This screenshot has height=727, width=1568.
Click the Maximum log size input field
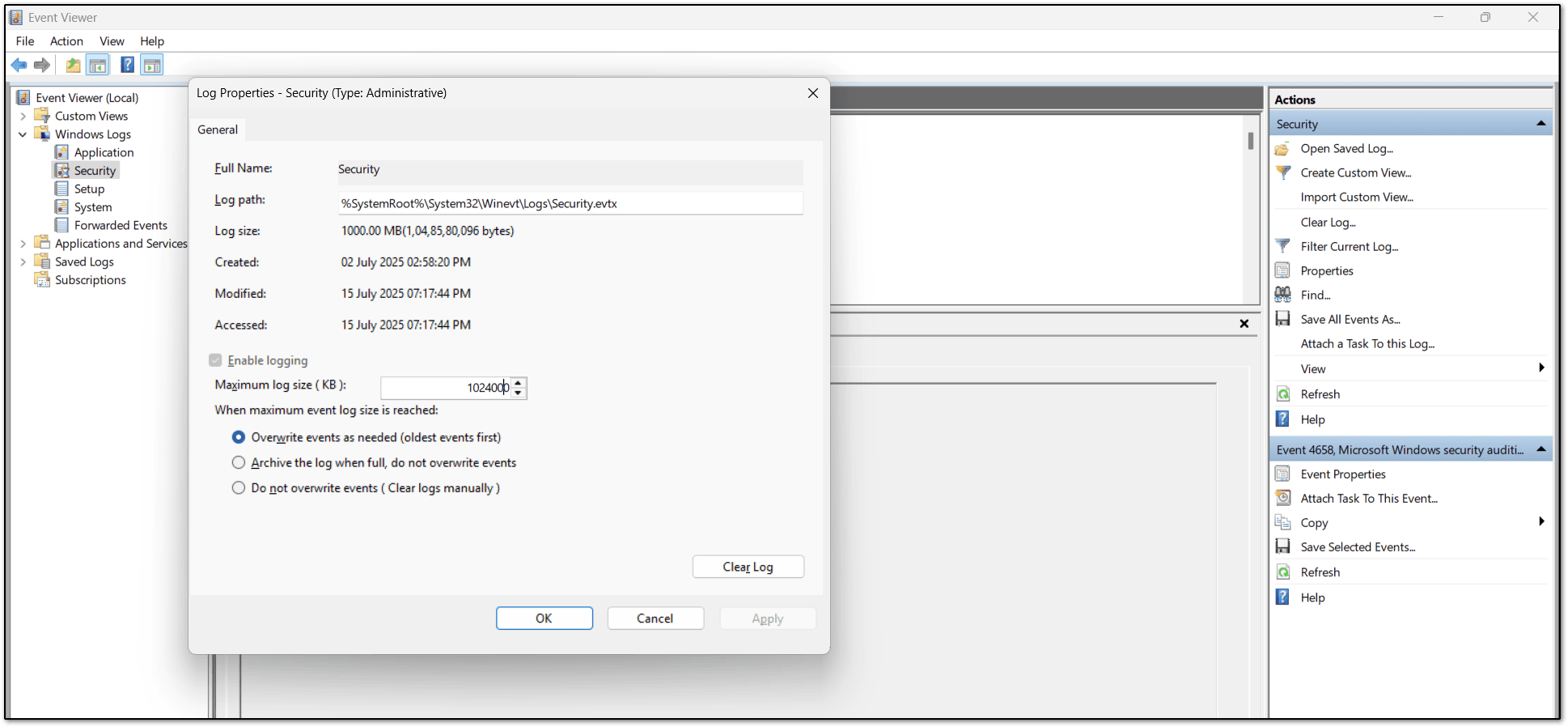coord(447,388)
